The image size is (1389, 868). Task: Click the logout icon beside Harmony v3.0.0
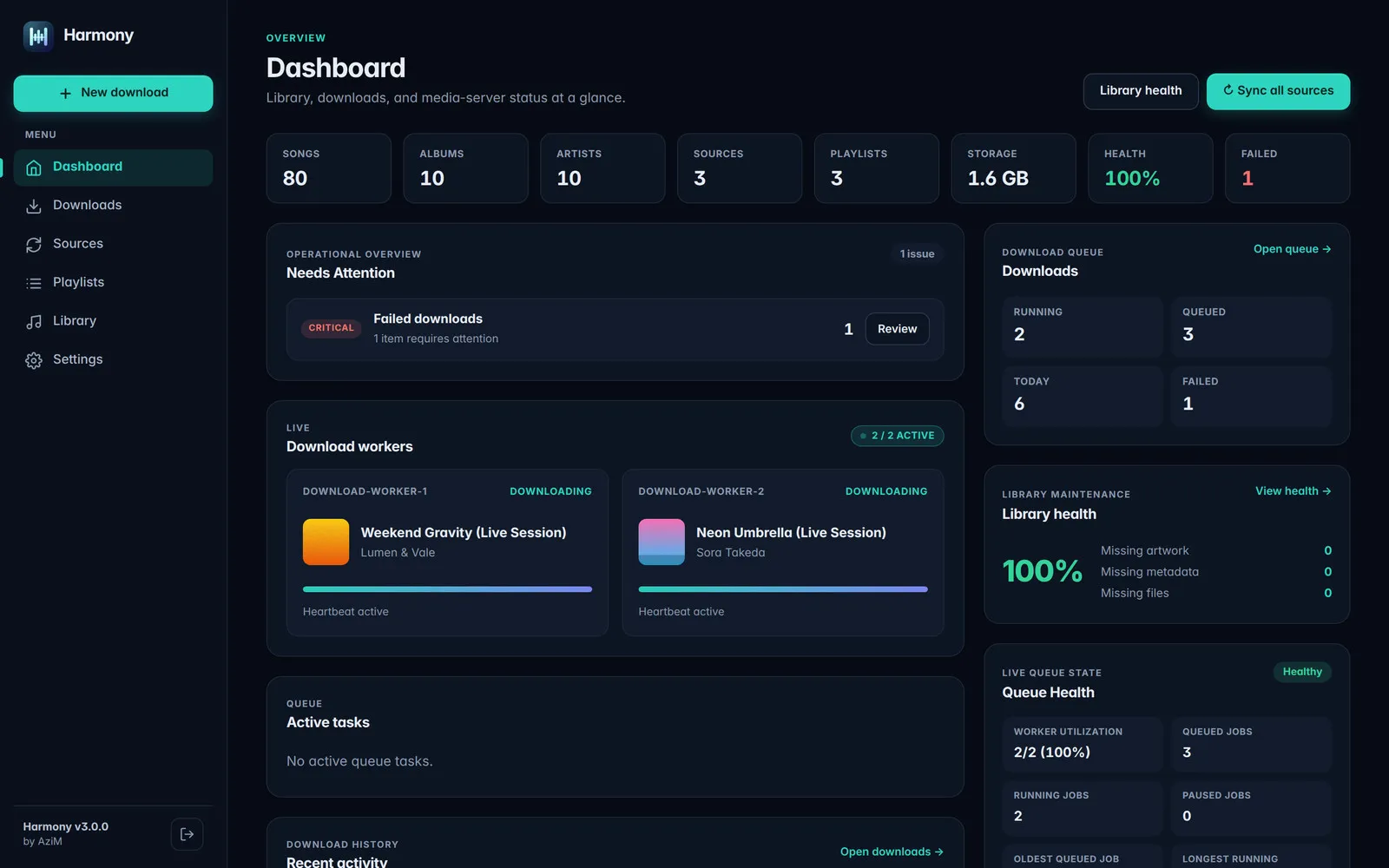tap(187, 834)
